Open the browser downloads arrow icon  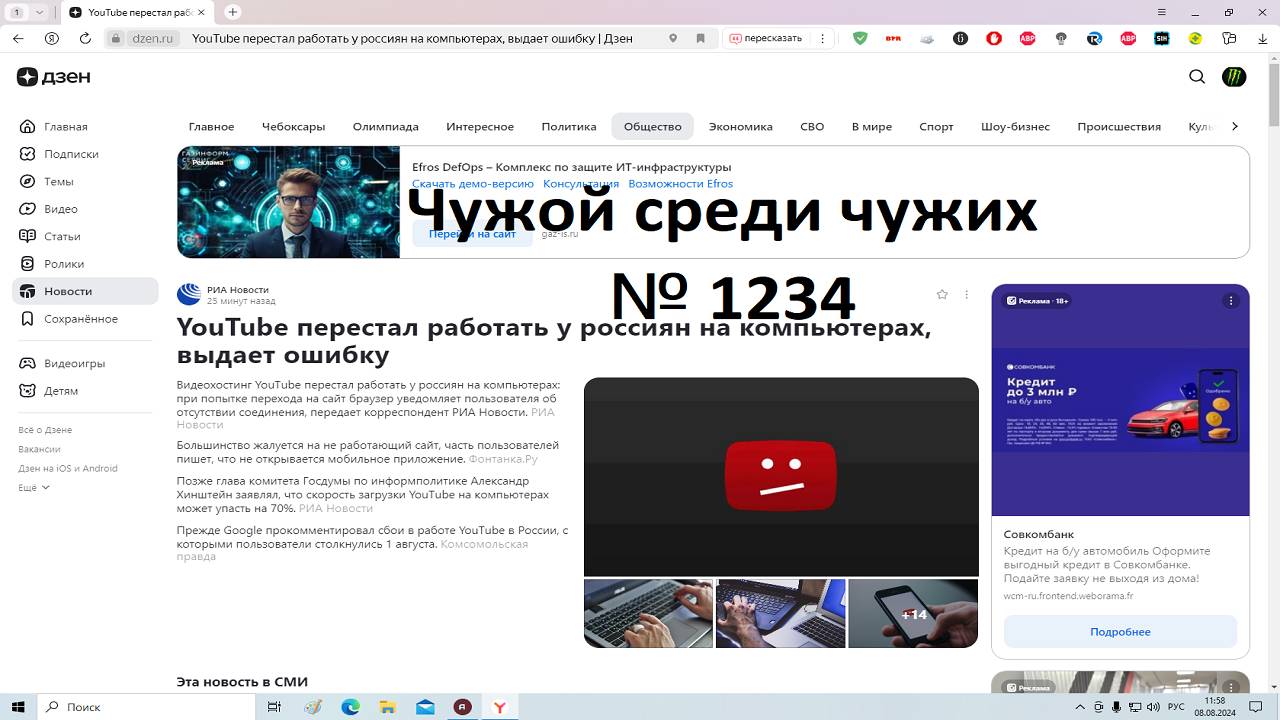pyautogui.click(x=1262, y=38)
